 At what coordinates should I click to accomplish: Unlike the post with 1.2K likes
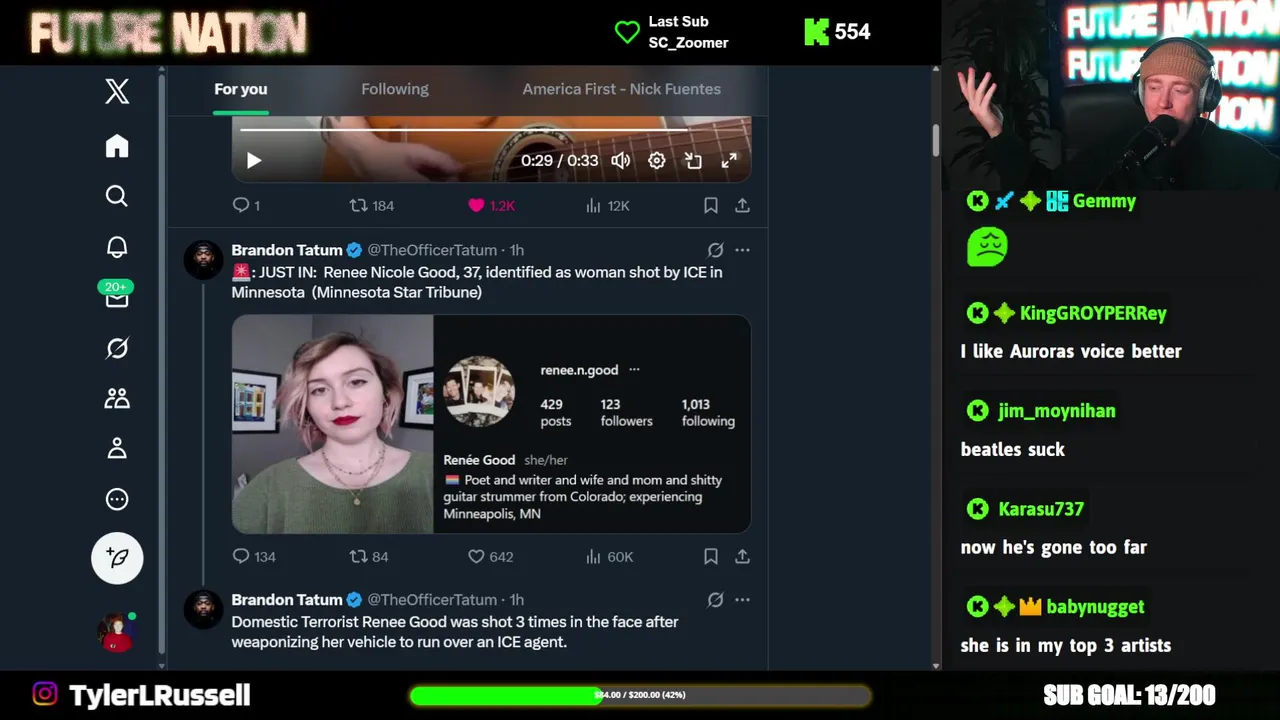click(x=491, y=205)
